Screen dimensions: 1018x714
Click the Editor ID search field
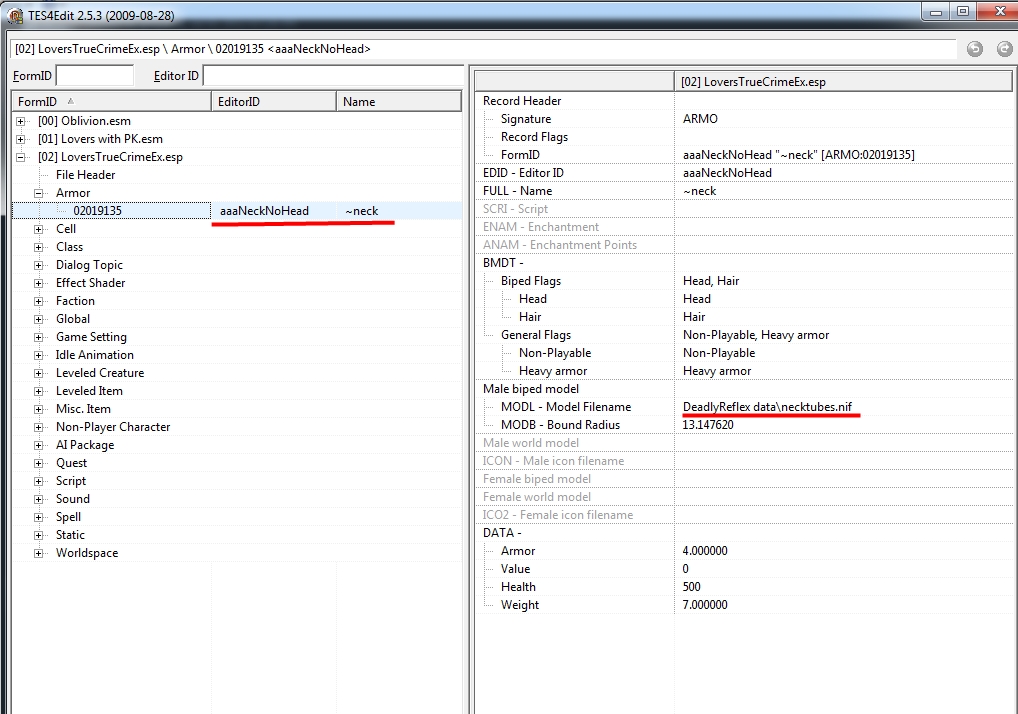point(330,76)
